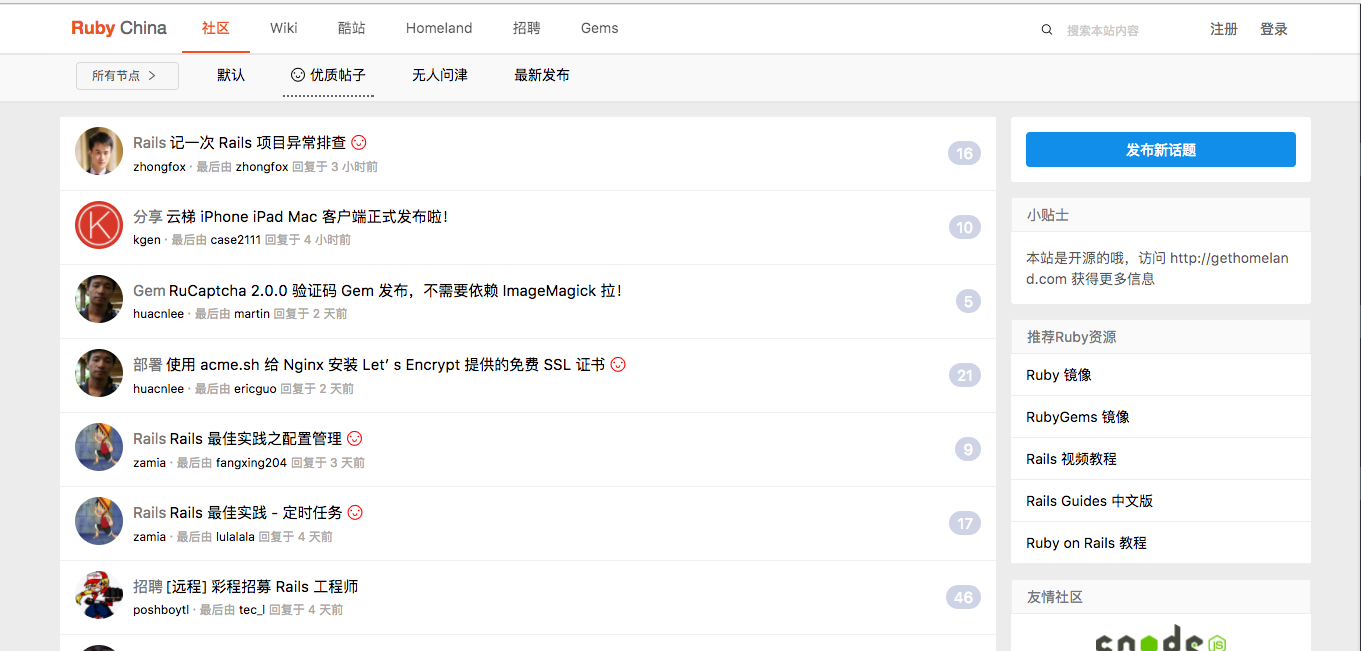This screenshot has width=1361, height=651.
Task: Open topic RuCaptcha 2.0.0 验证码 Gem 发布
Action: (x=395, y=291)
